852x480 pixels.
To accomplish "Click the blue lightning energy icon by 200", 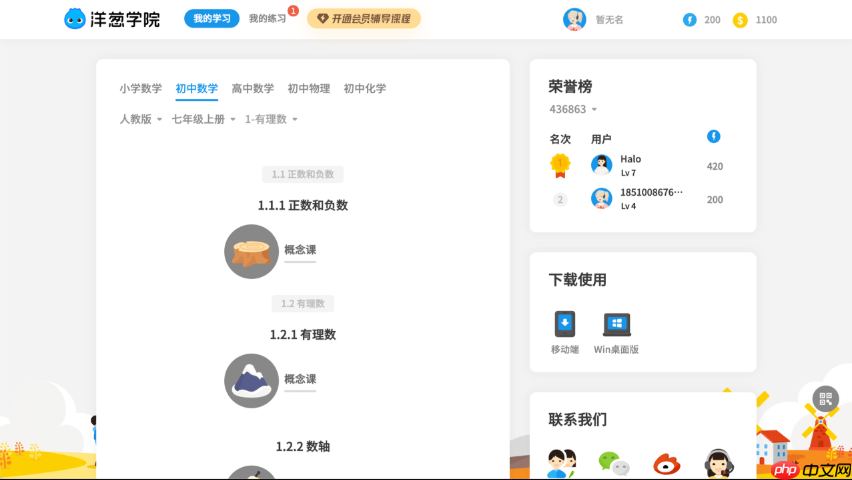I will (690, 20).
